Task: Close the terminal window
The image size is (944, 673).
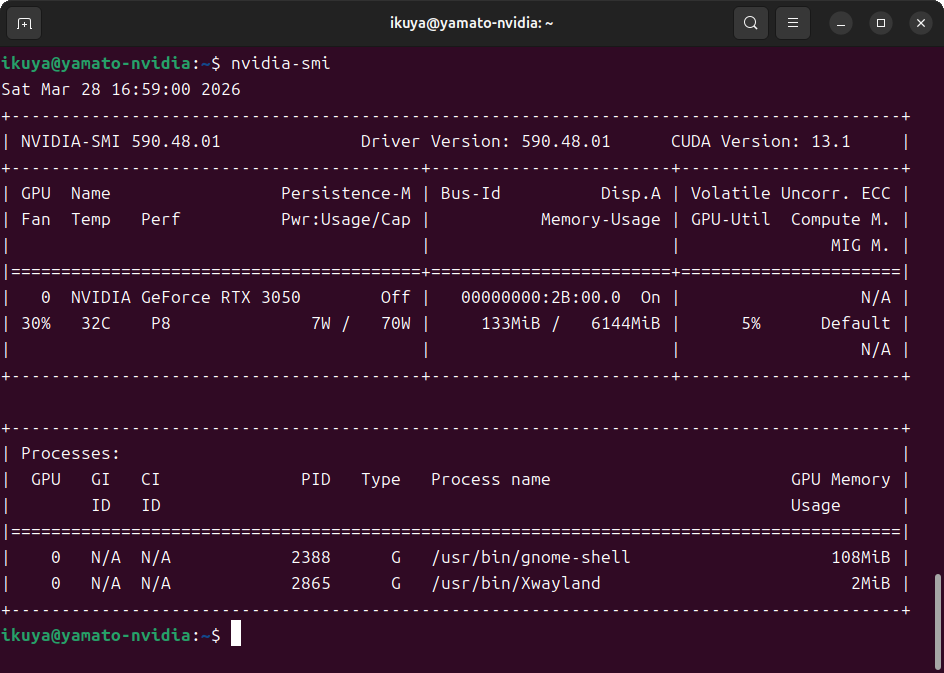Action: click(920, 22)
